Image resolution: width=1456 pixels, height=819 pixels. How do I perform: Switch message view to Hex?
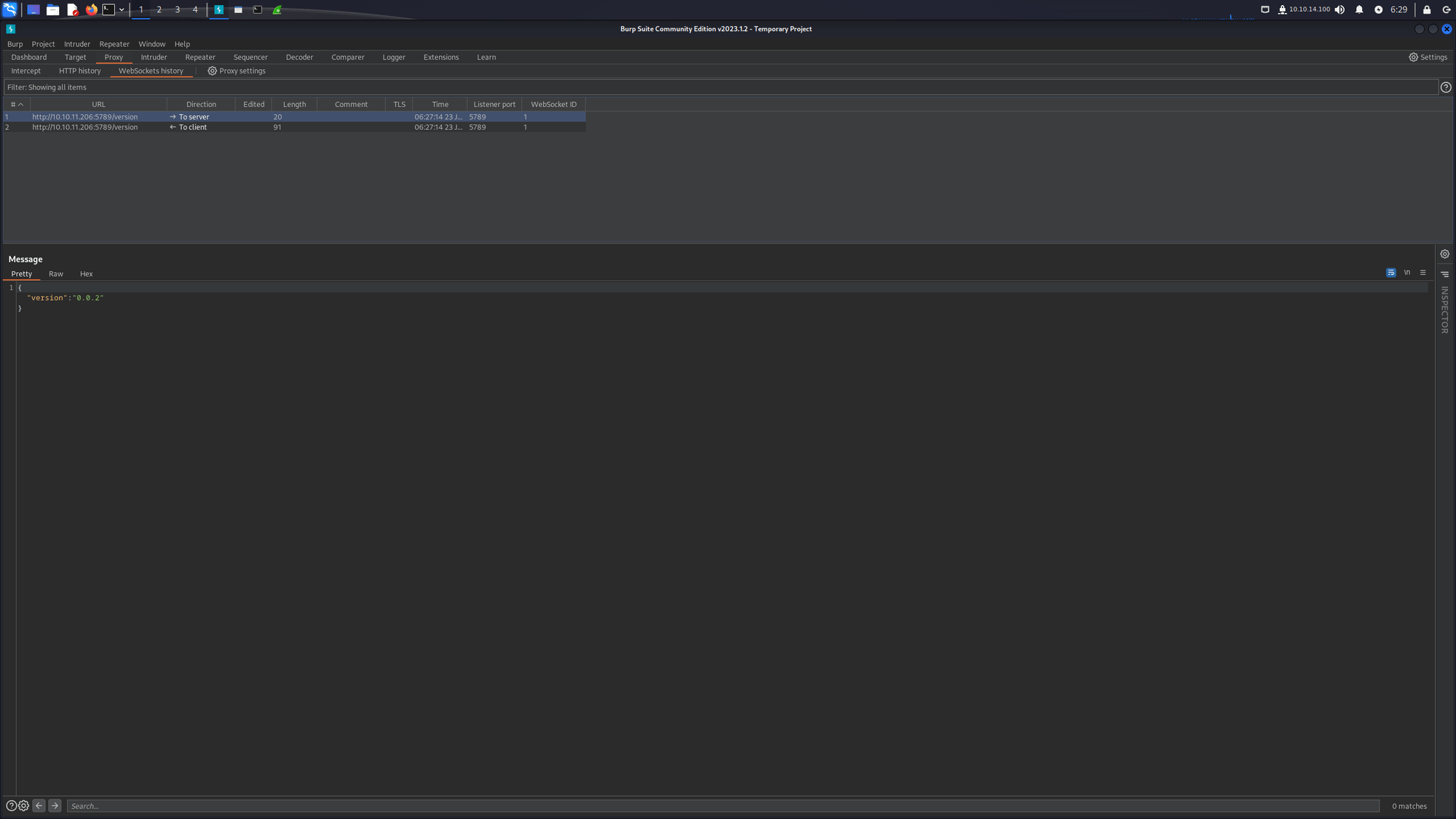(x=87, y=274)
